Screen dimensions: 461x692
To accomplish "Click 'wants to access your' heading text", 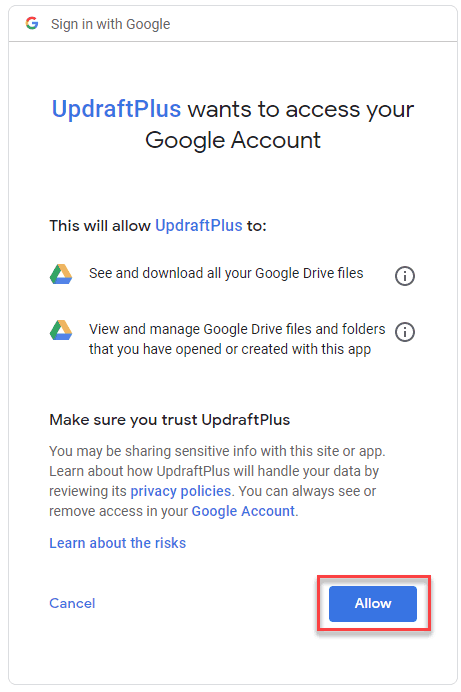I will point(301,109).
